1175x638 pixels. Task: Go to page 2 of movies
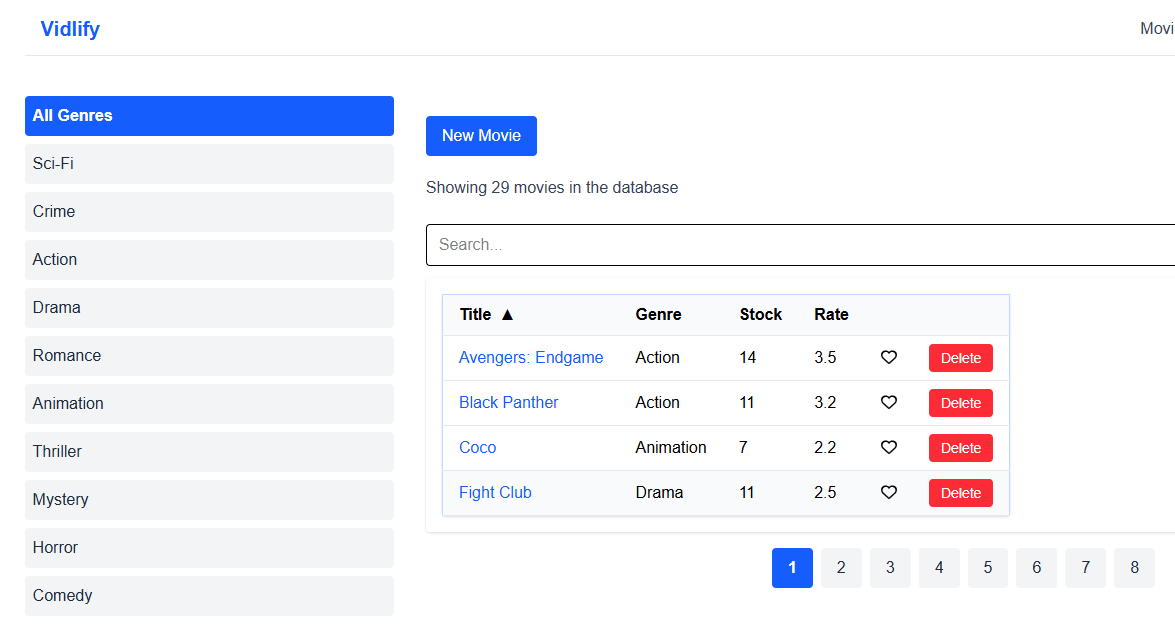click(841, 568)
